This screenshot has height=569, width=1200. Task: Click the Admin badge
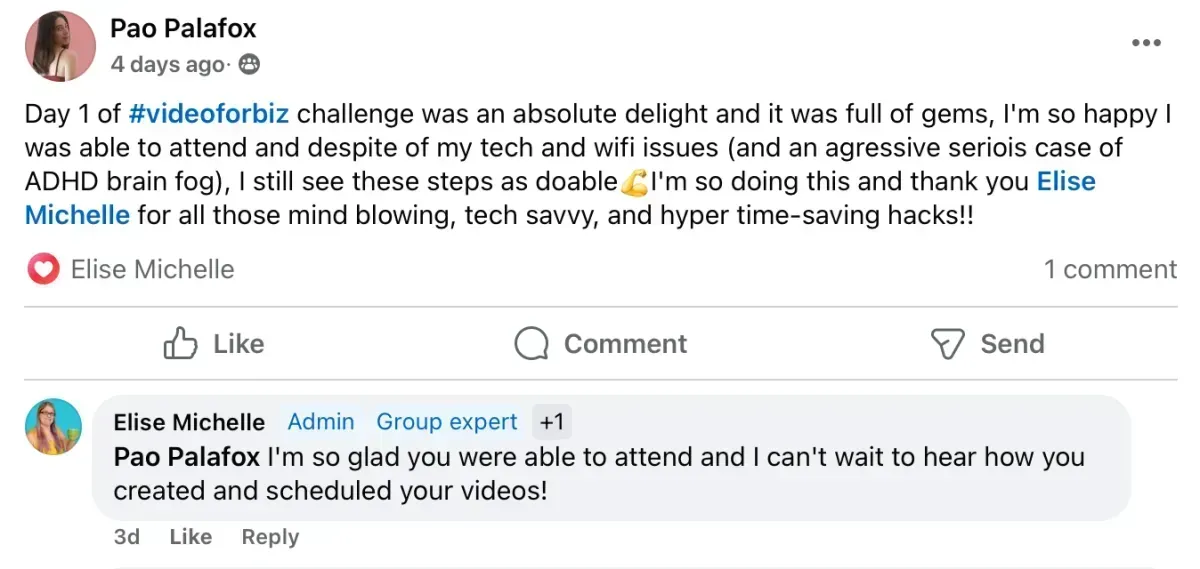[320, 422]
